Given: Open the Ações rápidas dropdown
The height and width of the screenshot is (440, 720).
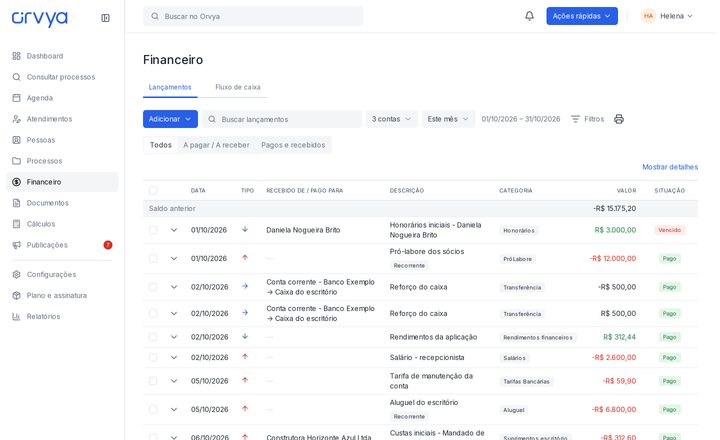Looking at the screenshot, I should click(x=582, y=16).
